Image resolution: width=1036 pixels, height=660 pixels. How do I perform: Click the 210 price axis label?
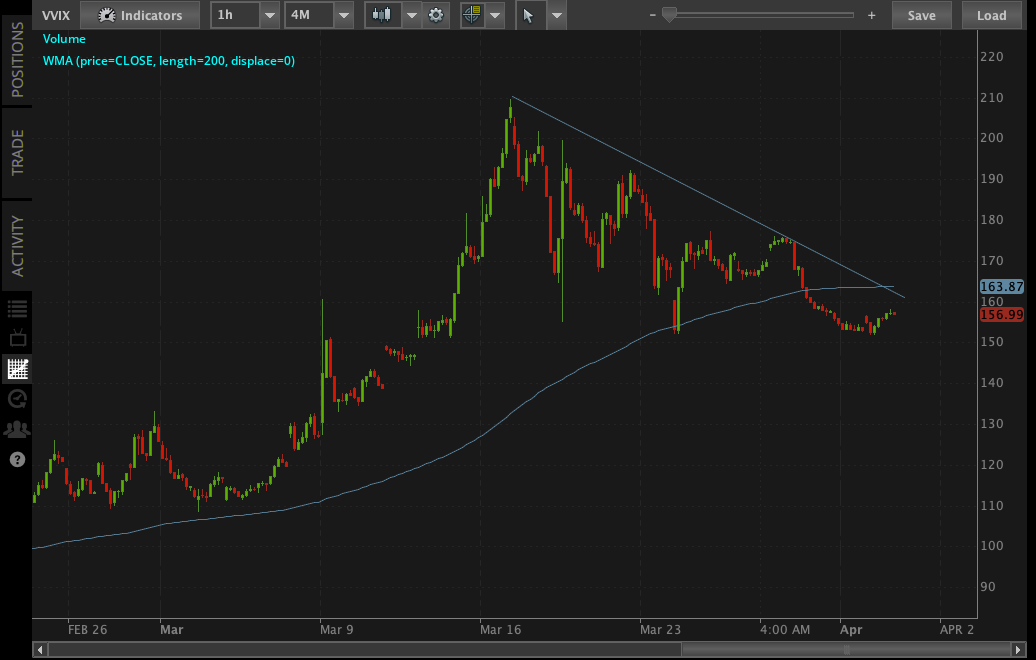992,97
